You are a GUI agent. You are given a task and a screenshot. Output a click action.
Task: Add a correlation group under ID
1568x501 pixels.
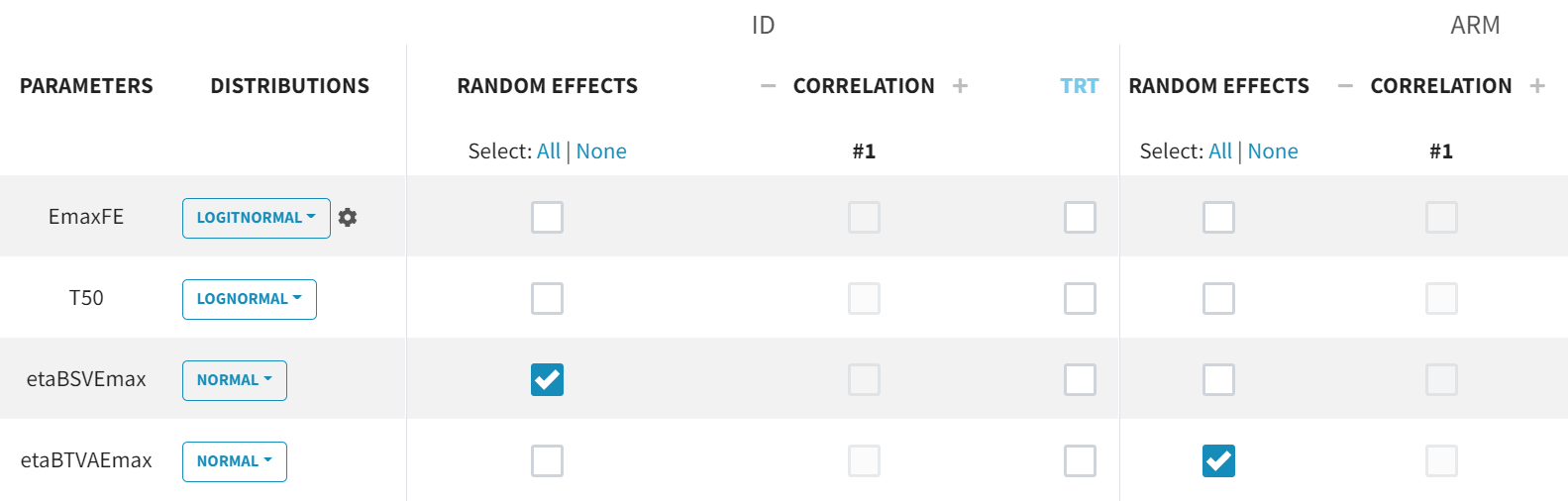click(x=960, y=86)
